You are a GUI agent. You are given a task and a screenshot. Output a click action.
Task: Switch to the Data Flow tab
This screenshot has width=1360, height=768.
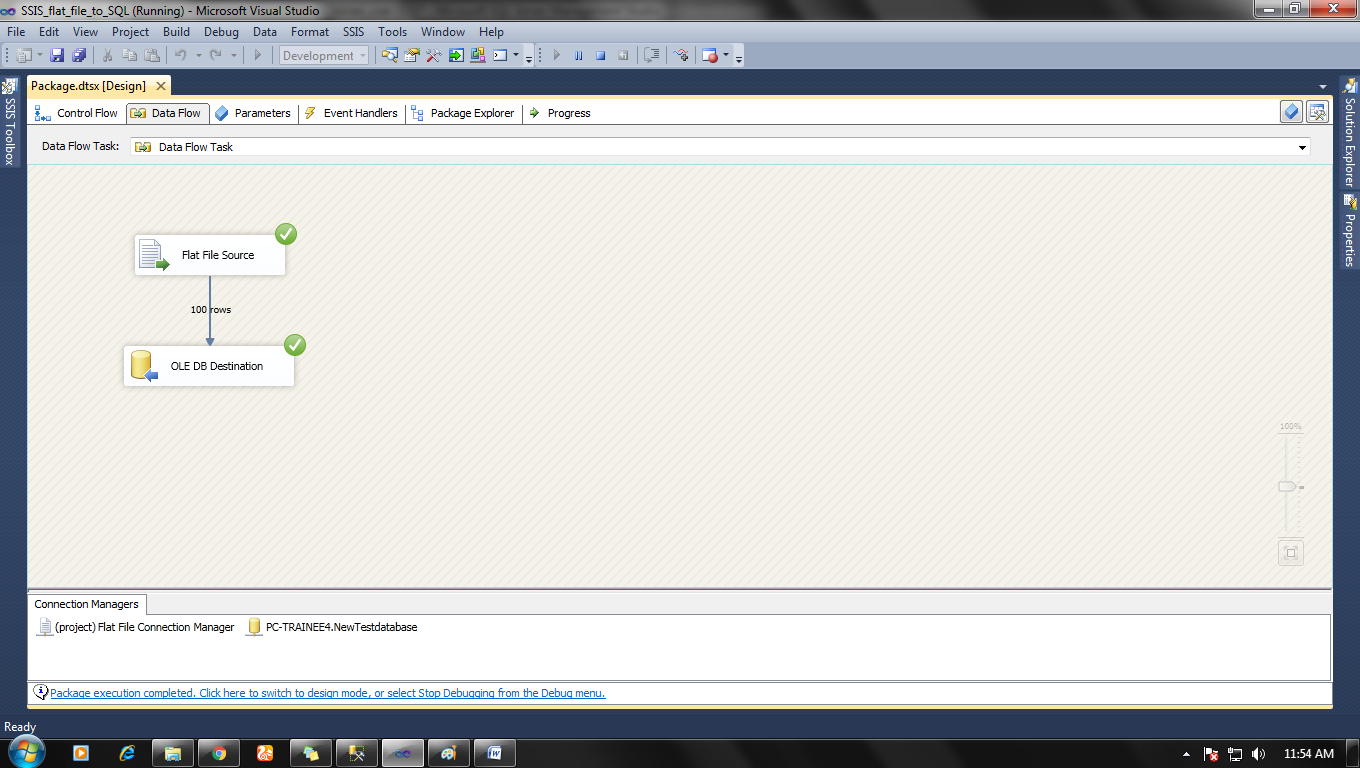pos(167,113)
